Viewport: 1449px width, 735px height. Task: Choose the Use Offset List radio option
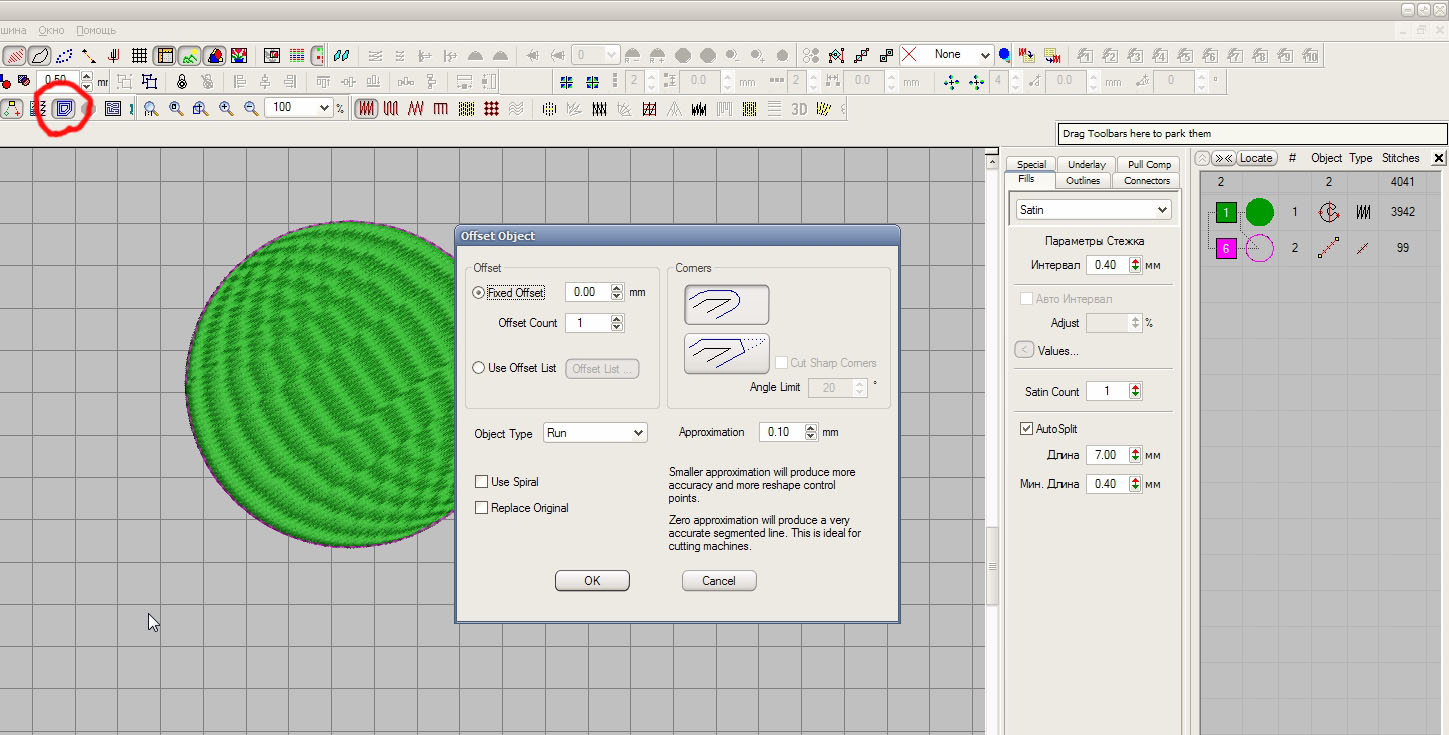pyautogui.click(x=479, y=368)
